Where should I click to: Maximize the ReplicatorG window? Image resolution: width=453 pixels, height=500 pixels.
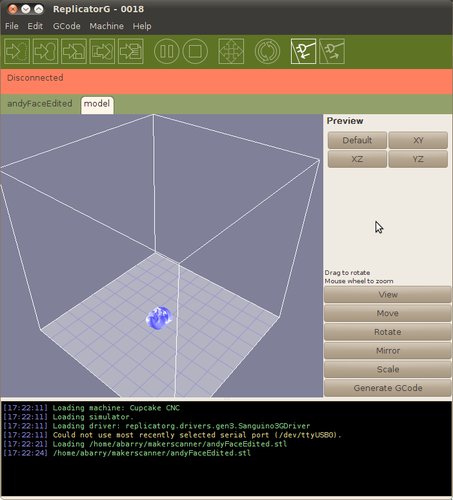(39, 9)
